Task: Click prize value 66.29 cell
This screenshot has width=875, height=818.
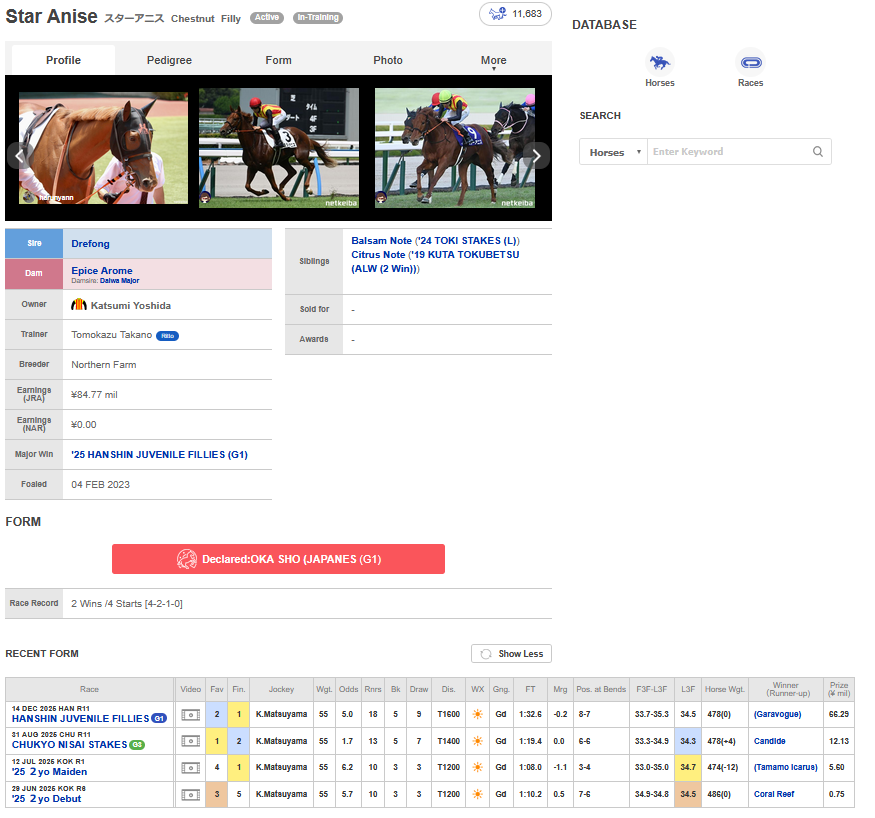Action: coord(839,714)
